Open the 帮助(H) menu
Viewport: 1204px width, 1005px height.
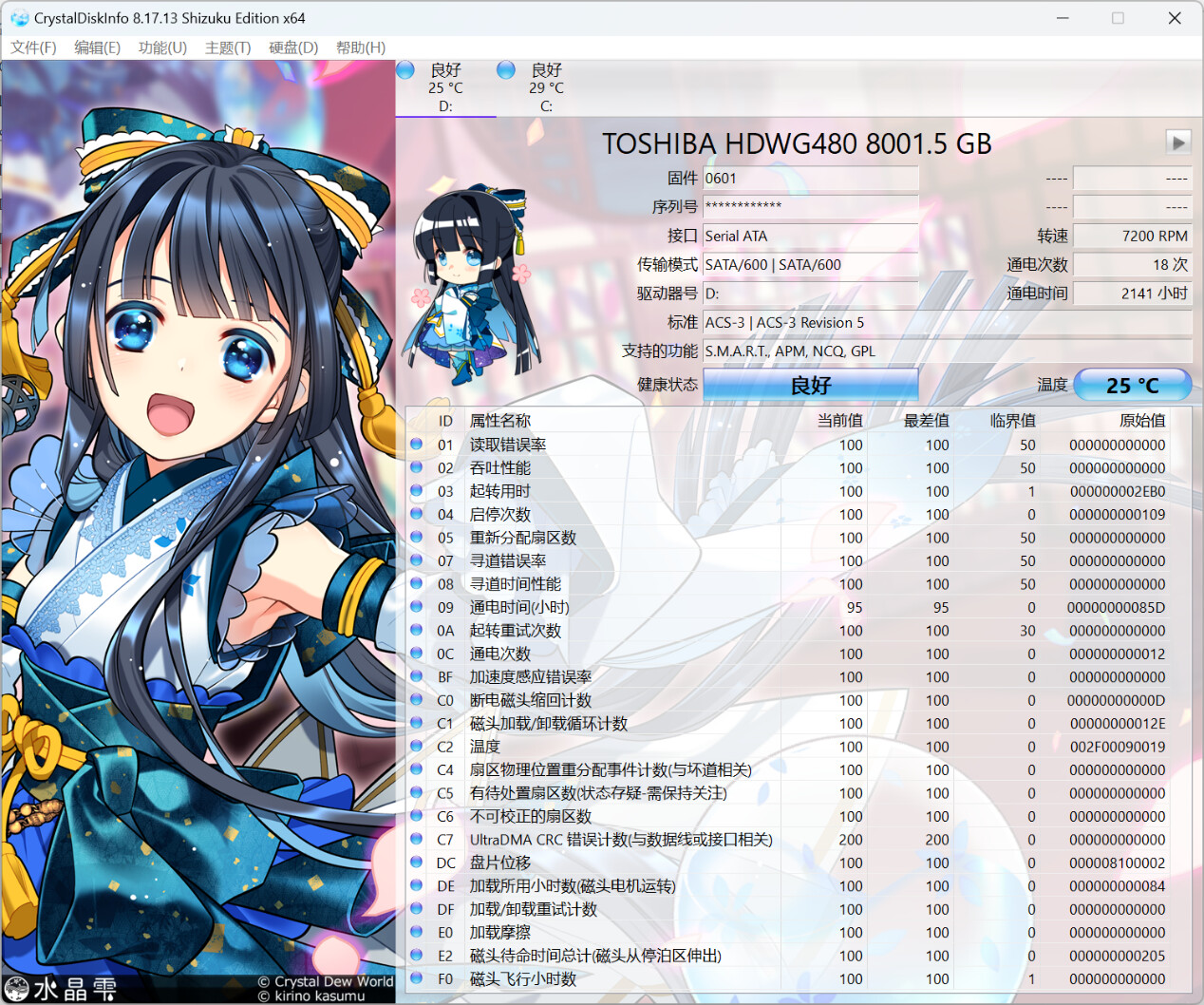click(361, 47)
